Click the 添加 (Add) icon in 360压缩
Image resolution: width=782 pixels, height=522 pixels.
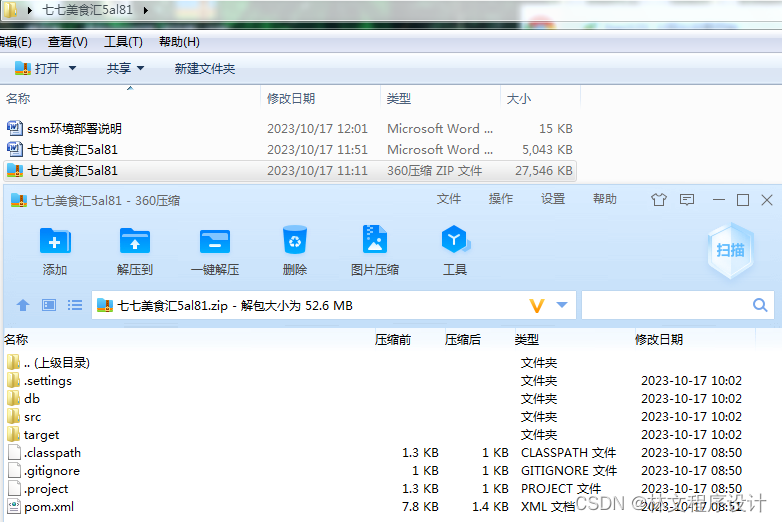[x=55, y=241]
